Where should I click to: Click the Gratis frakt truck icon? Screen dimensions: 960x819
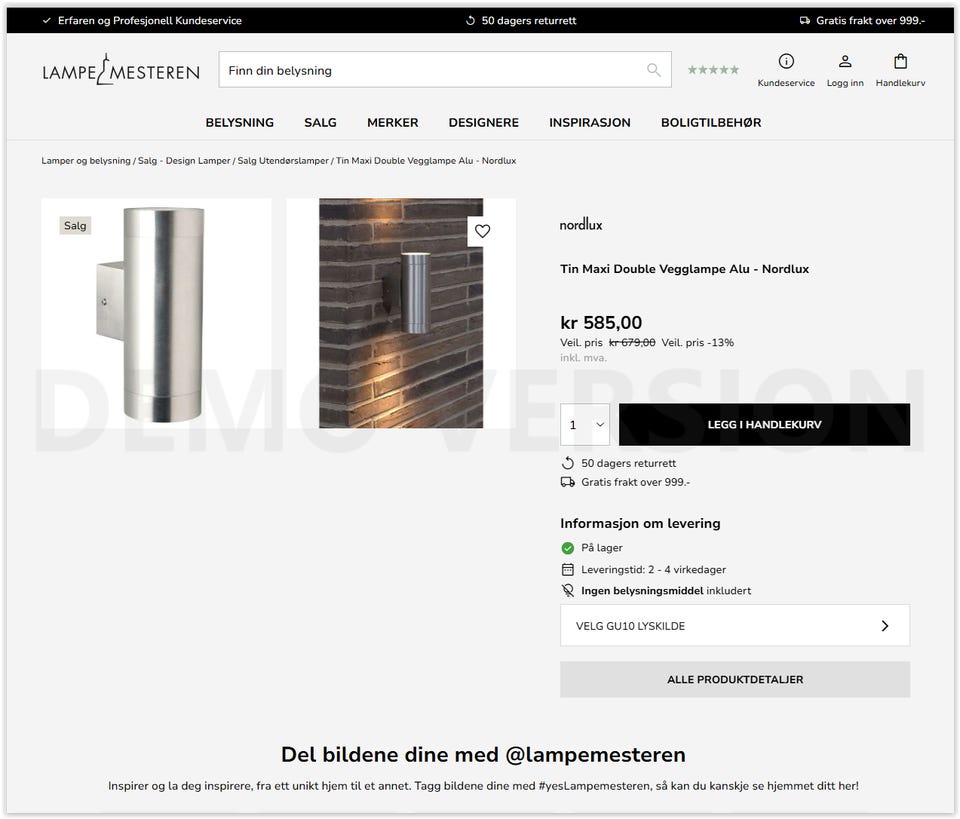[568, 482]
